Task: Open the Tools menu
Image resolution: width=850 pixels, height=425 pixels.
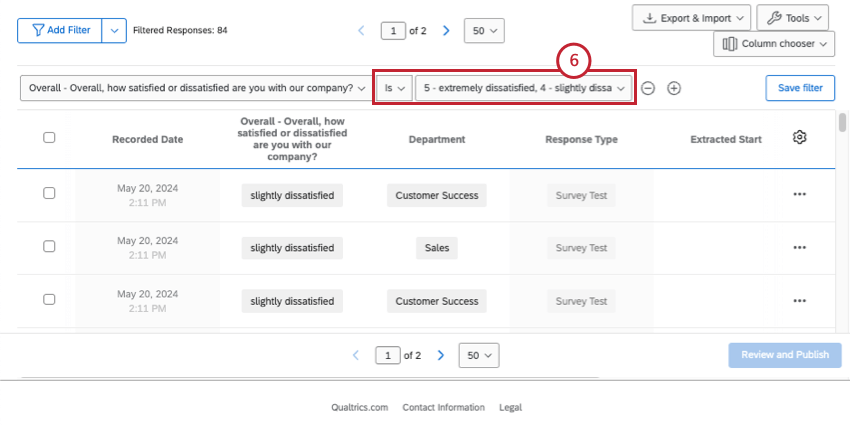Action: tap(793, 18)
